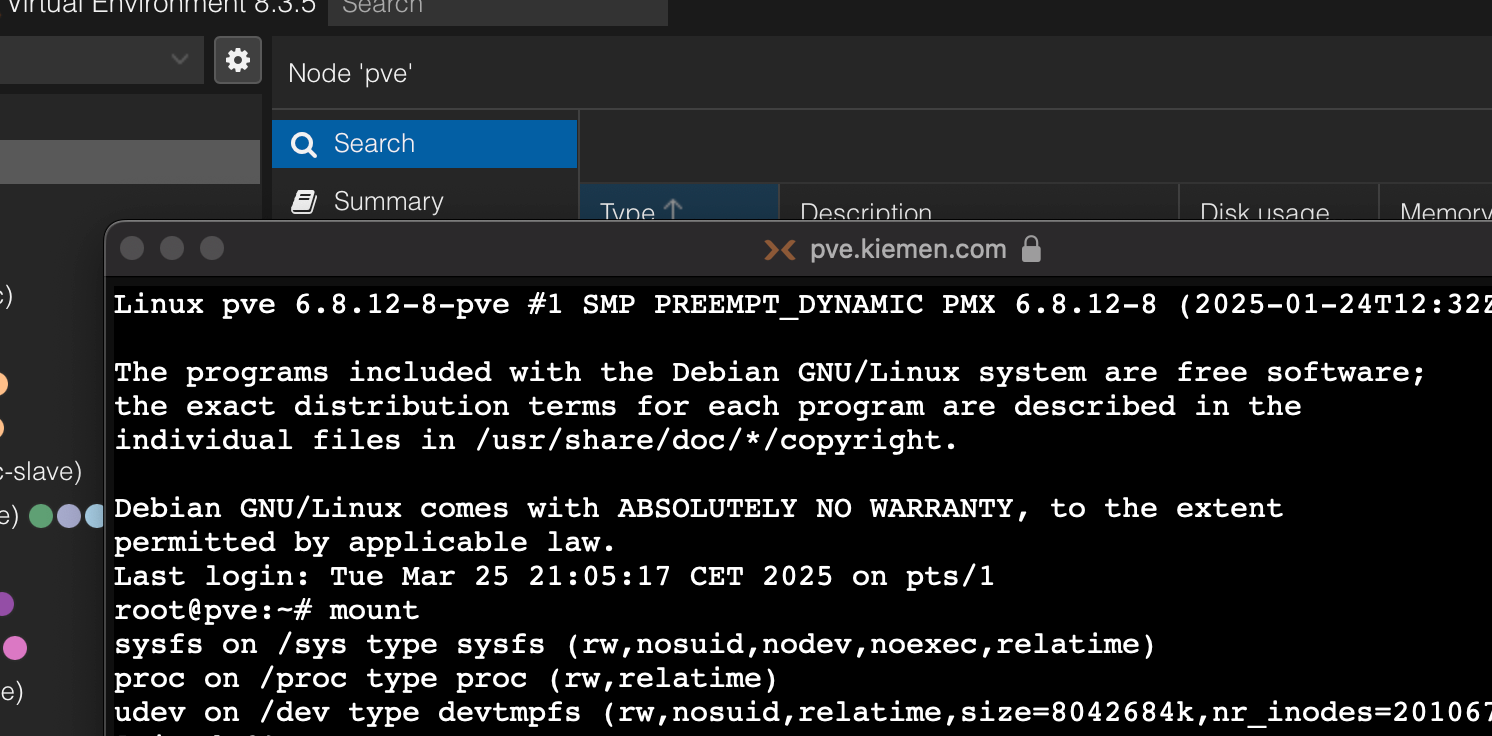Click the purple tag dot in resource tree
This screenshot has width=1492, height=736.
[4, 604]
